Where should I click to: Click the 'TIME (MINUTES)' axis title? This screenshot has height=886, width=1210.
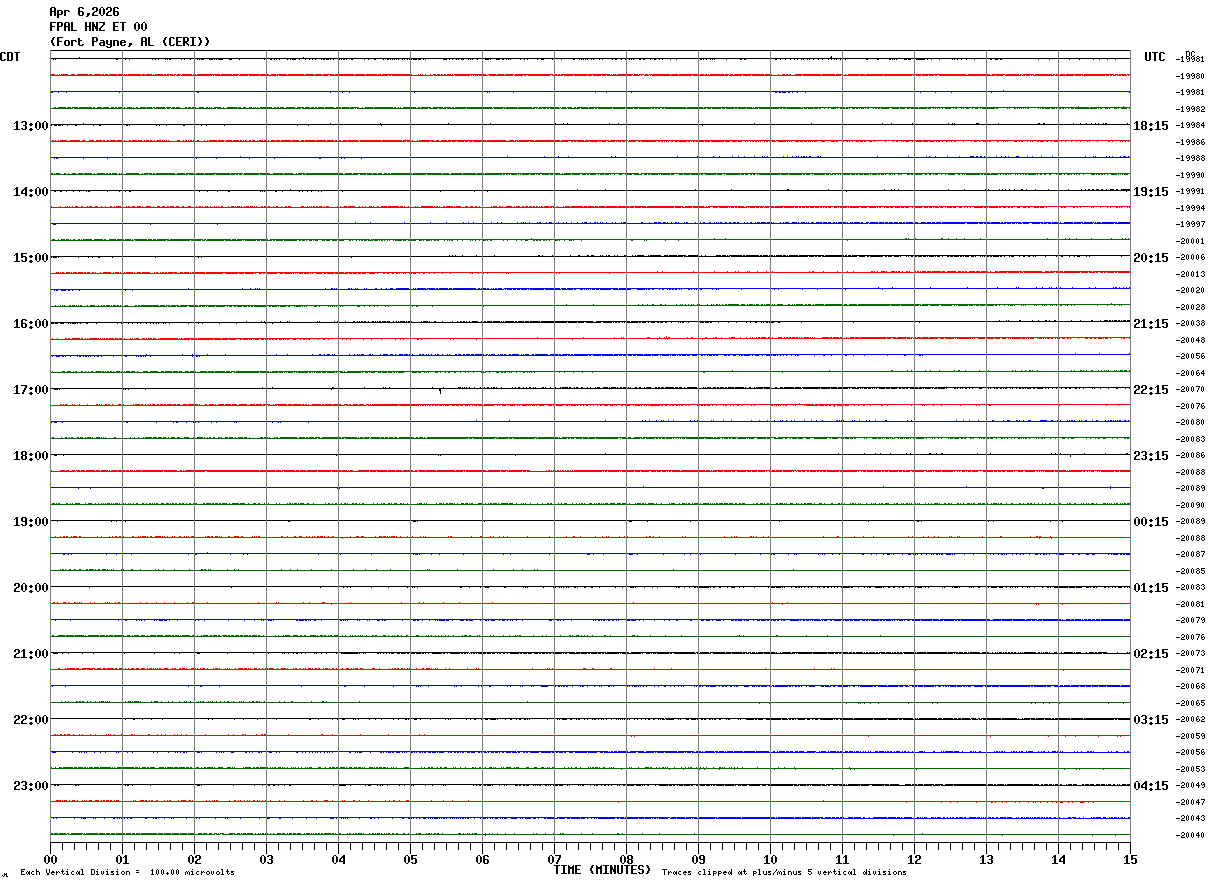(602, 870)
